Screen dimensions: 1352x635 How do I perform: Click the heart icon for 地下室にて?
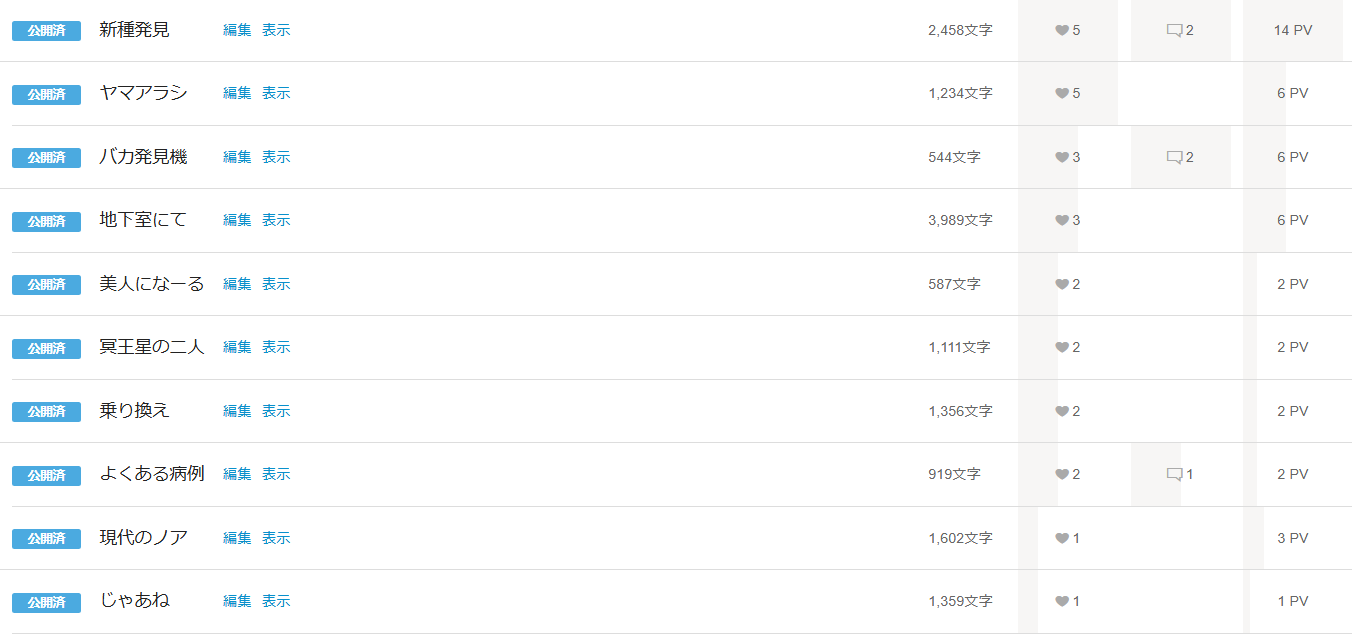(x=1062, y=220)
